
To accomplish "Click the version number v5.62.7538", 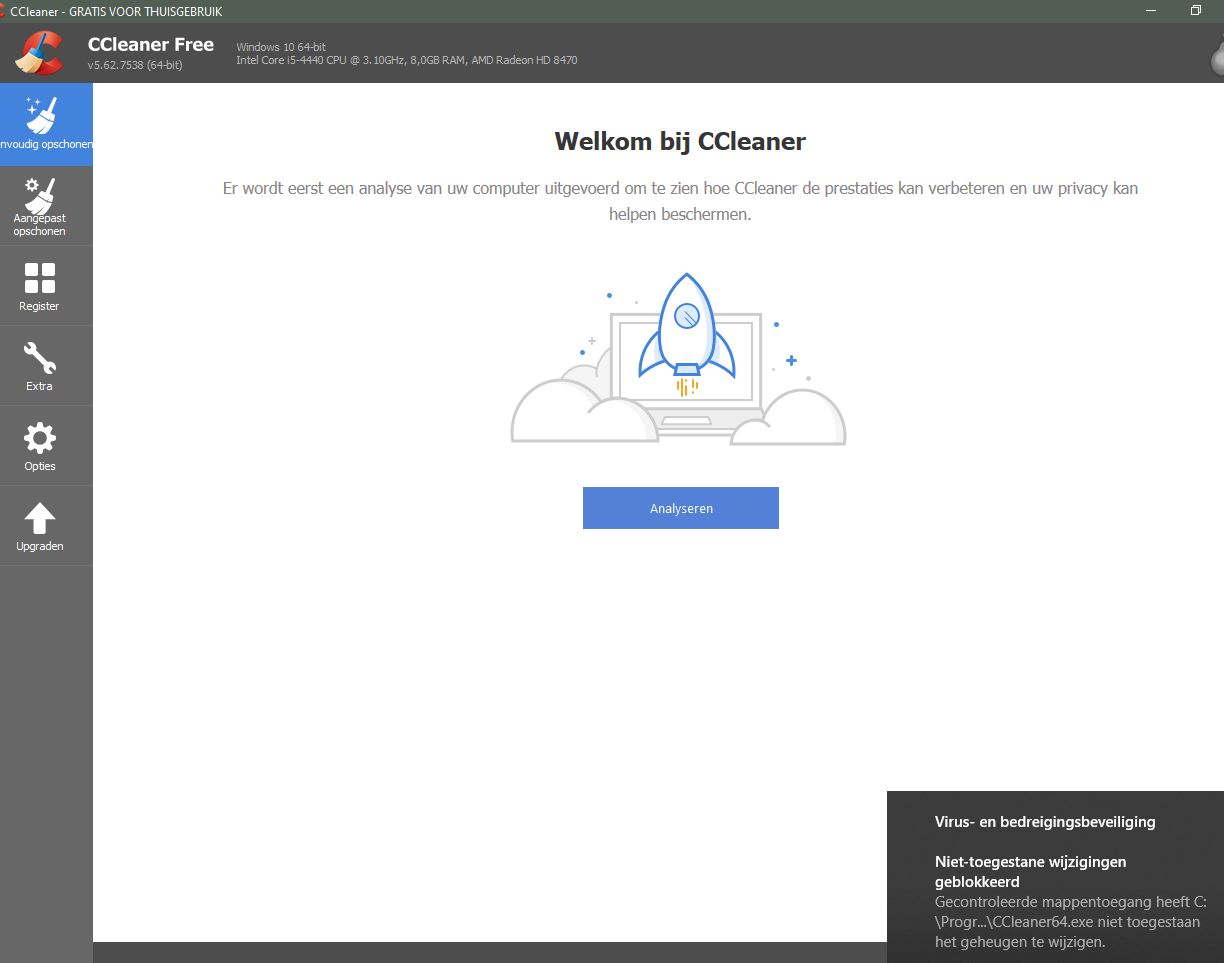I will coord(135,65).
